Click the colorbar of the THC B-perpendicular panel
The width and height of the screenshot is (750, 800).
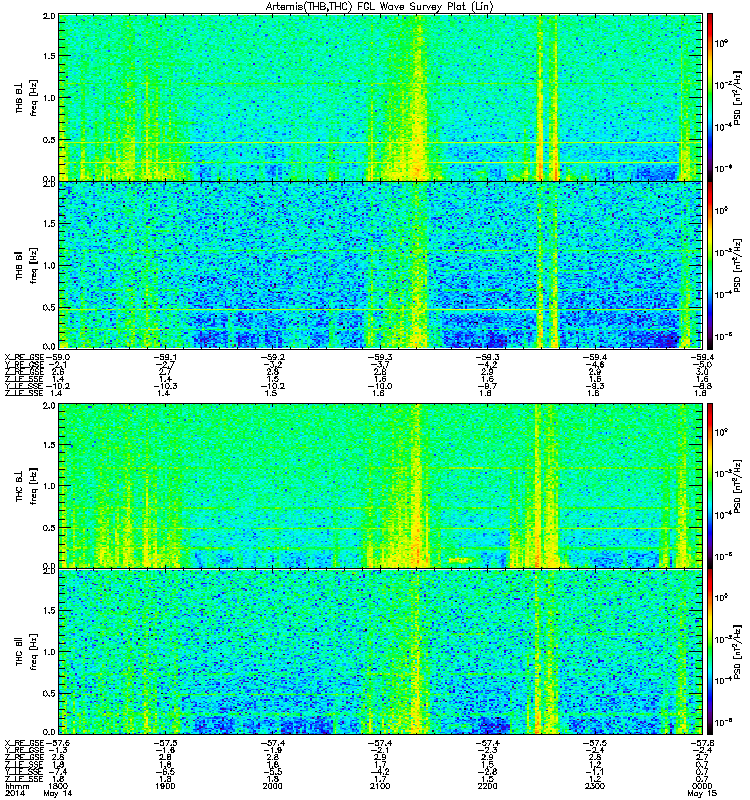(x=710, y=485)
